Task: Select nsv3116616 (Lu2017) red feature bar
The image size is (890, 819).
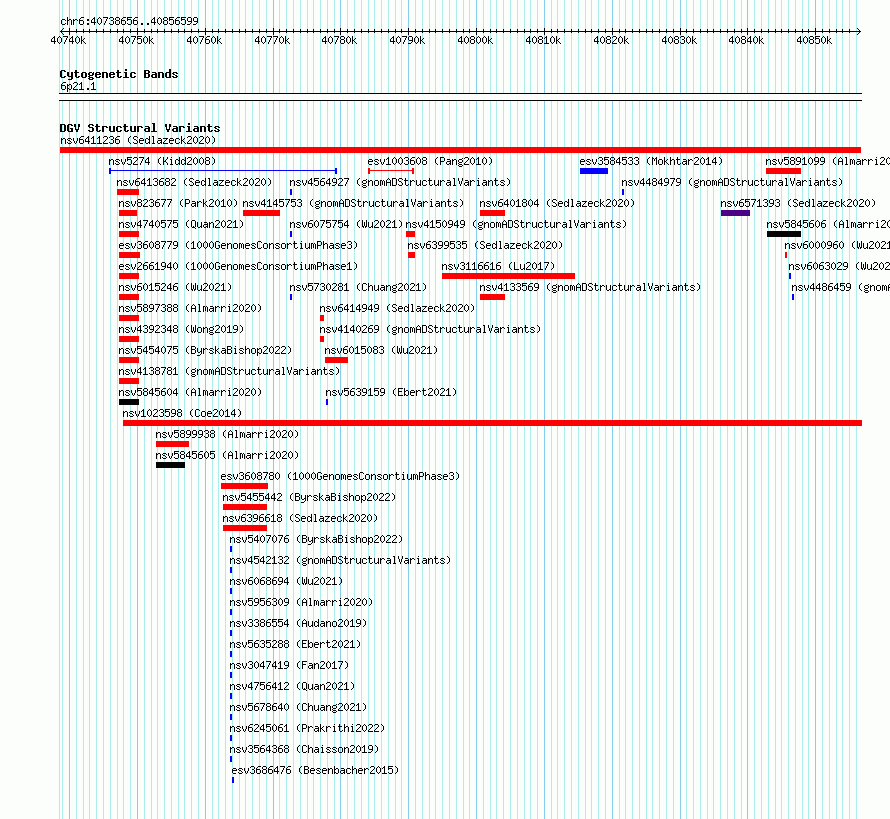Action: click(508, 276)
